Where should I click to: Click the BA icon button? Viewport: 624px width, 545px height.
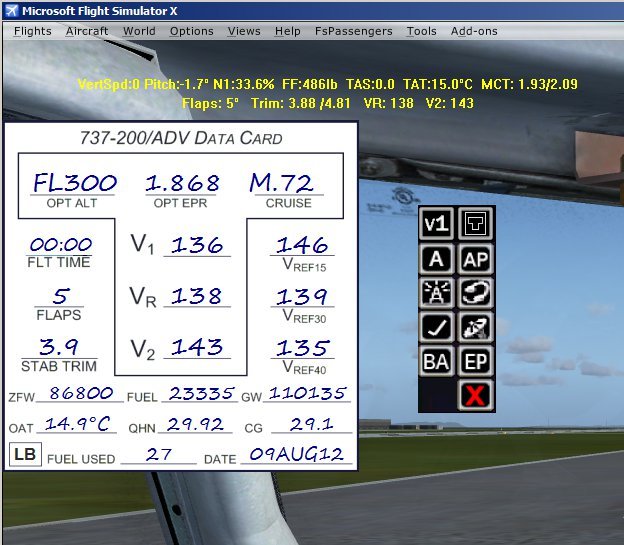coord(436,361)
